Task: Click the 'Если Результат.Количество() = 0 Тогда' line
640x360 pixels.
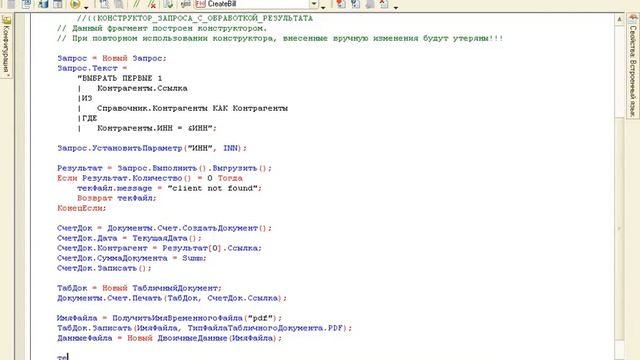Action: point(150,178)
